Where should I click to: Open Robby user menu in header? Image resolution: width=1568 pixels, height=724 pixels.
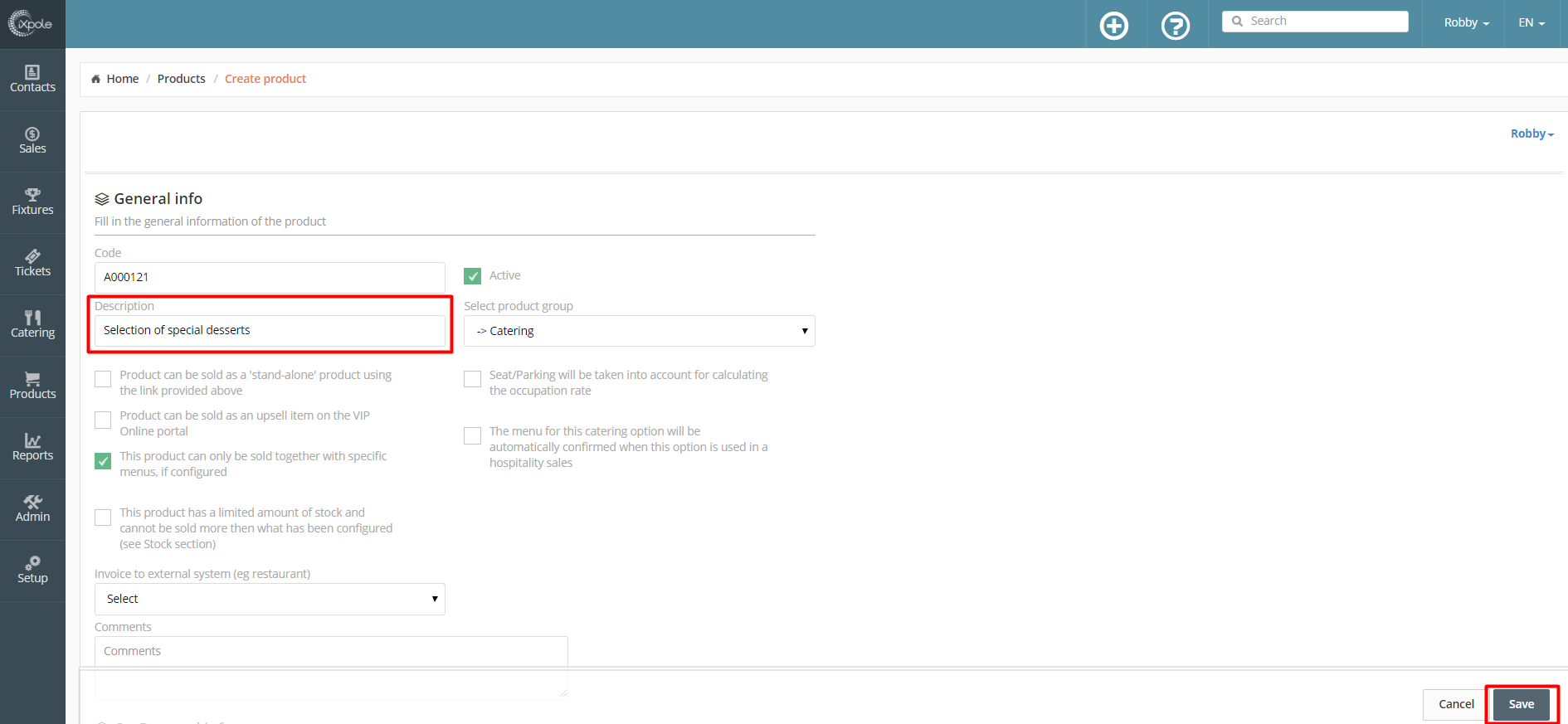pos(1466,22)
